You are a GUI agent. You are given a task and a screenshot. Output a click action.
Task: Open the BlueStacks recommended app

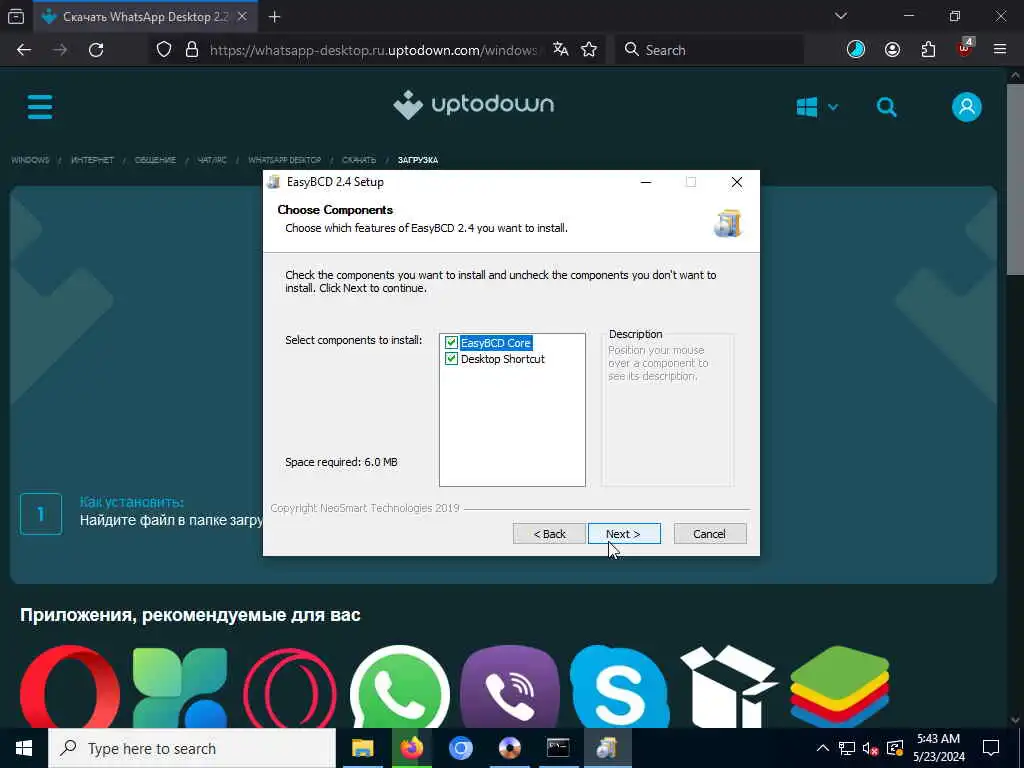tap(840, 687)
